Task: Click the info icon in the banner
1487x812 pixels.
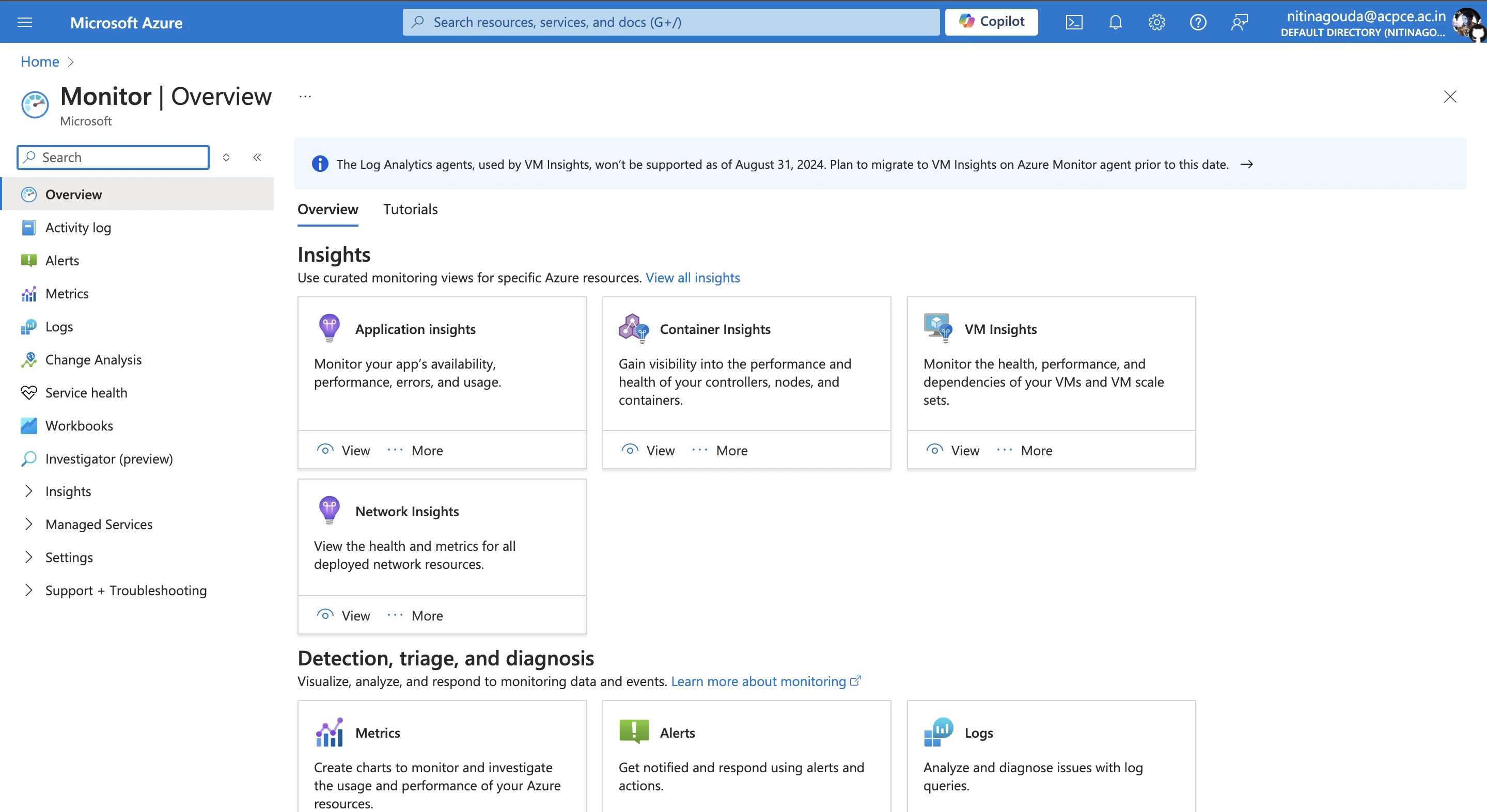Action: click(320, 164)
